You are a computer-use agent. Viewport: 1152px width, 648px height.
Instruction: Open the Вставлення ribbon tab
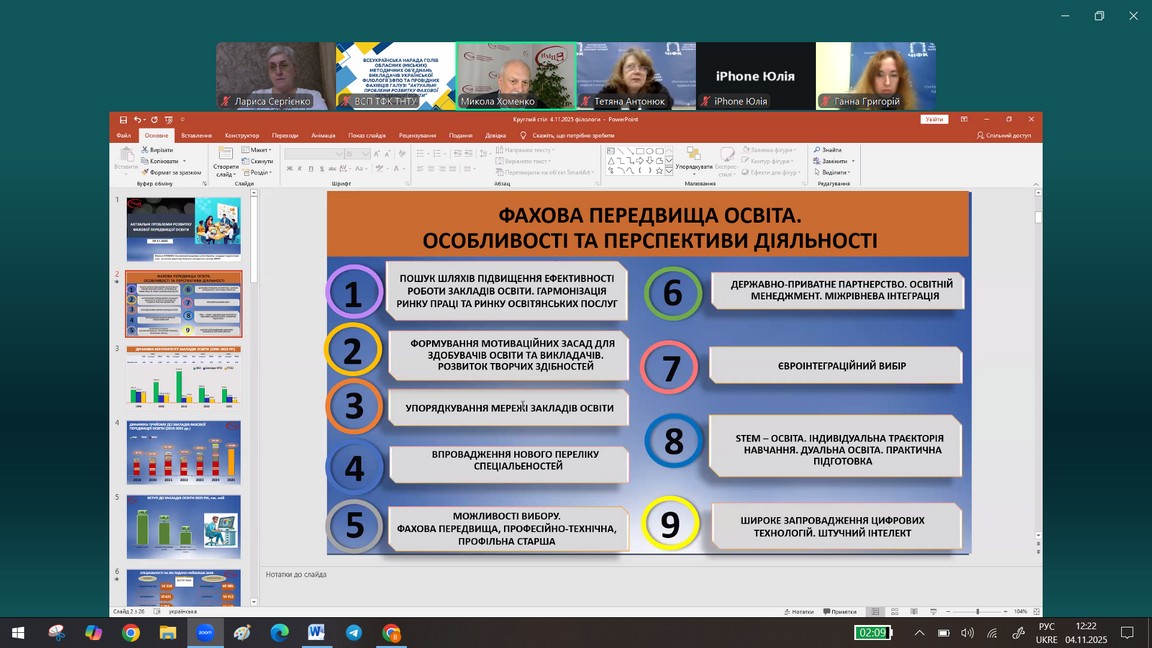196,135
